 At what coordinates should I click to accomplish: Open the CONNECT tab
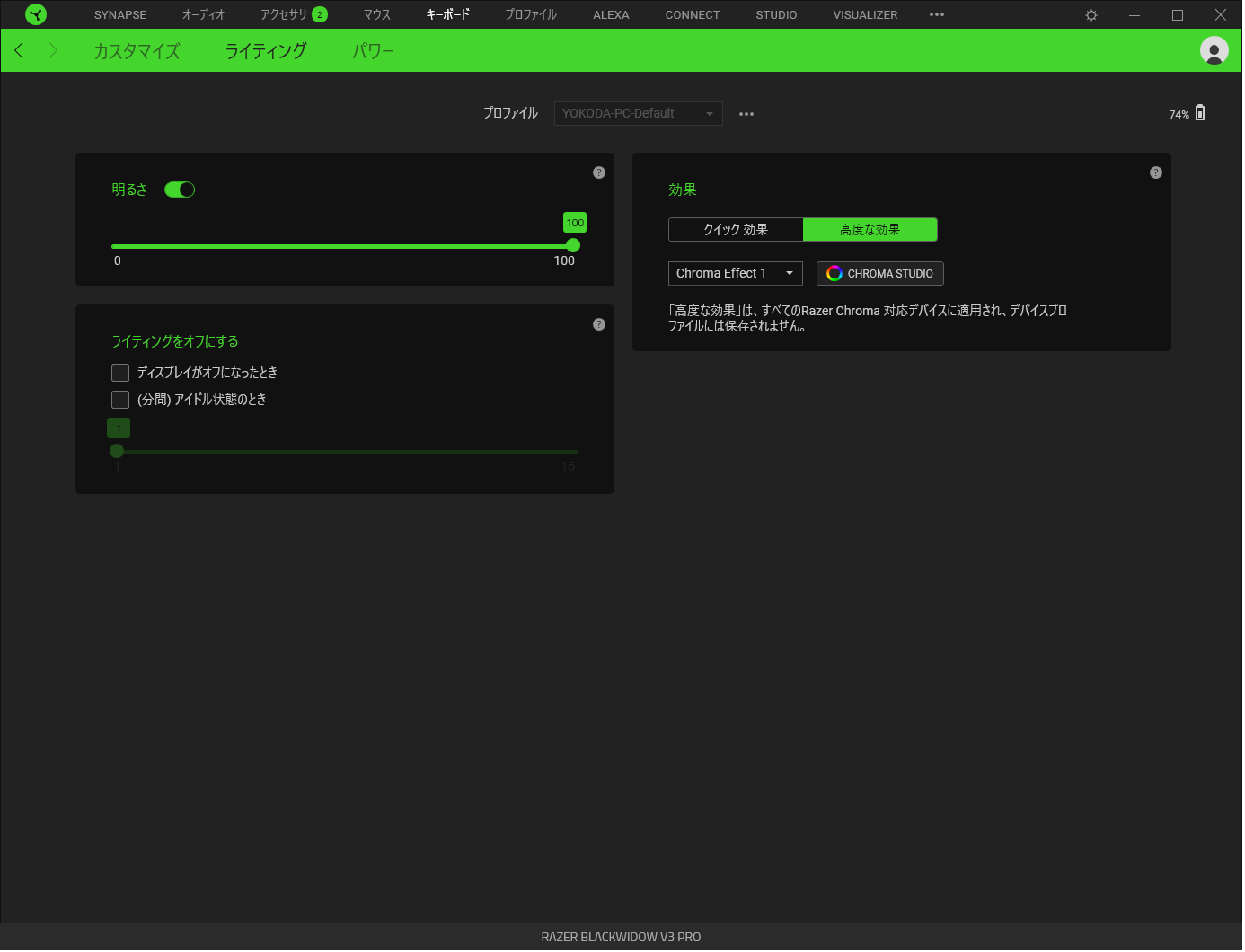coord(693,15)
